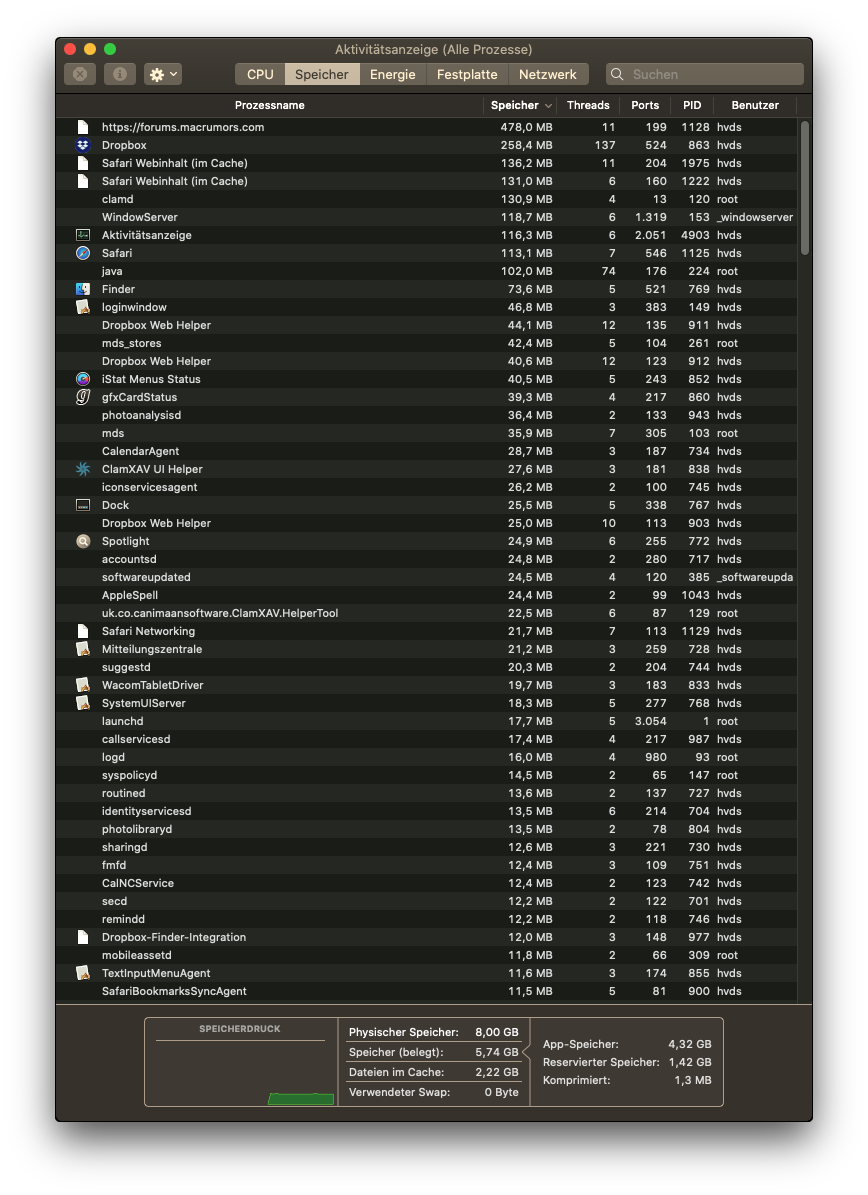Select the CalendarAgent process row

click(x=427, y=451)
